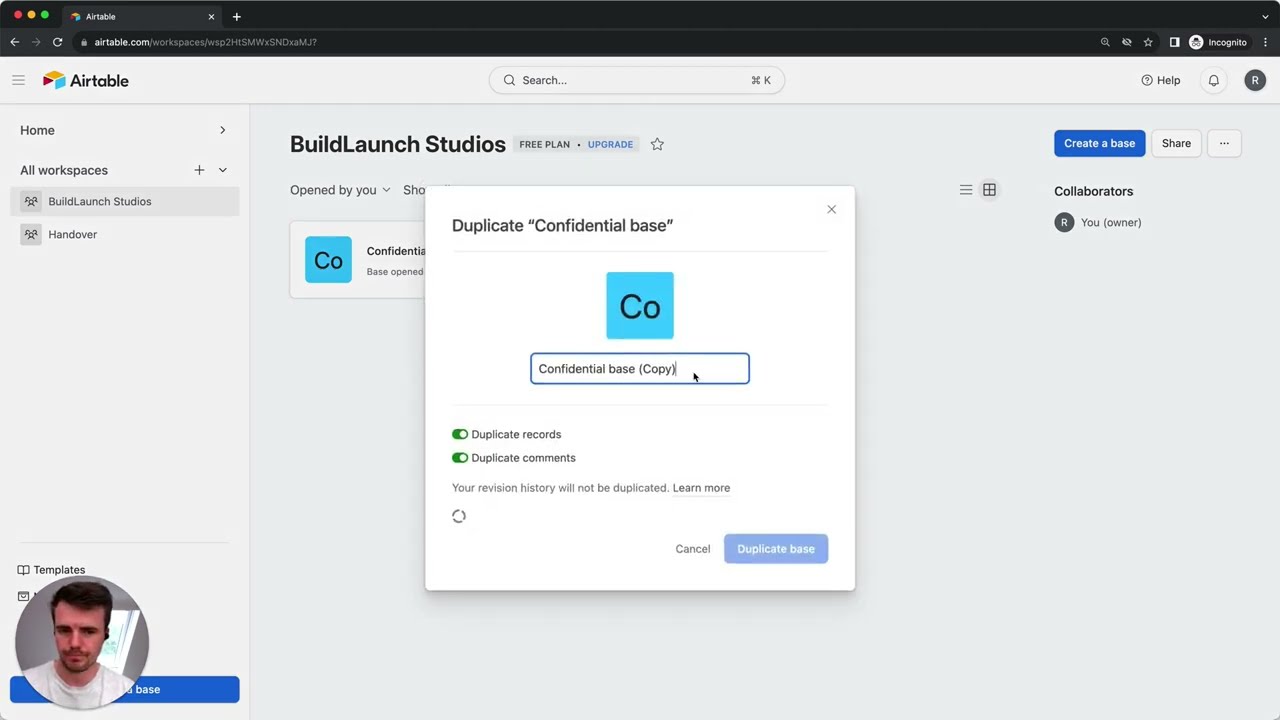The image size is (1280, 720).
Task: Open the notifications bell
Action: [x=1214, y=80]
